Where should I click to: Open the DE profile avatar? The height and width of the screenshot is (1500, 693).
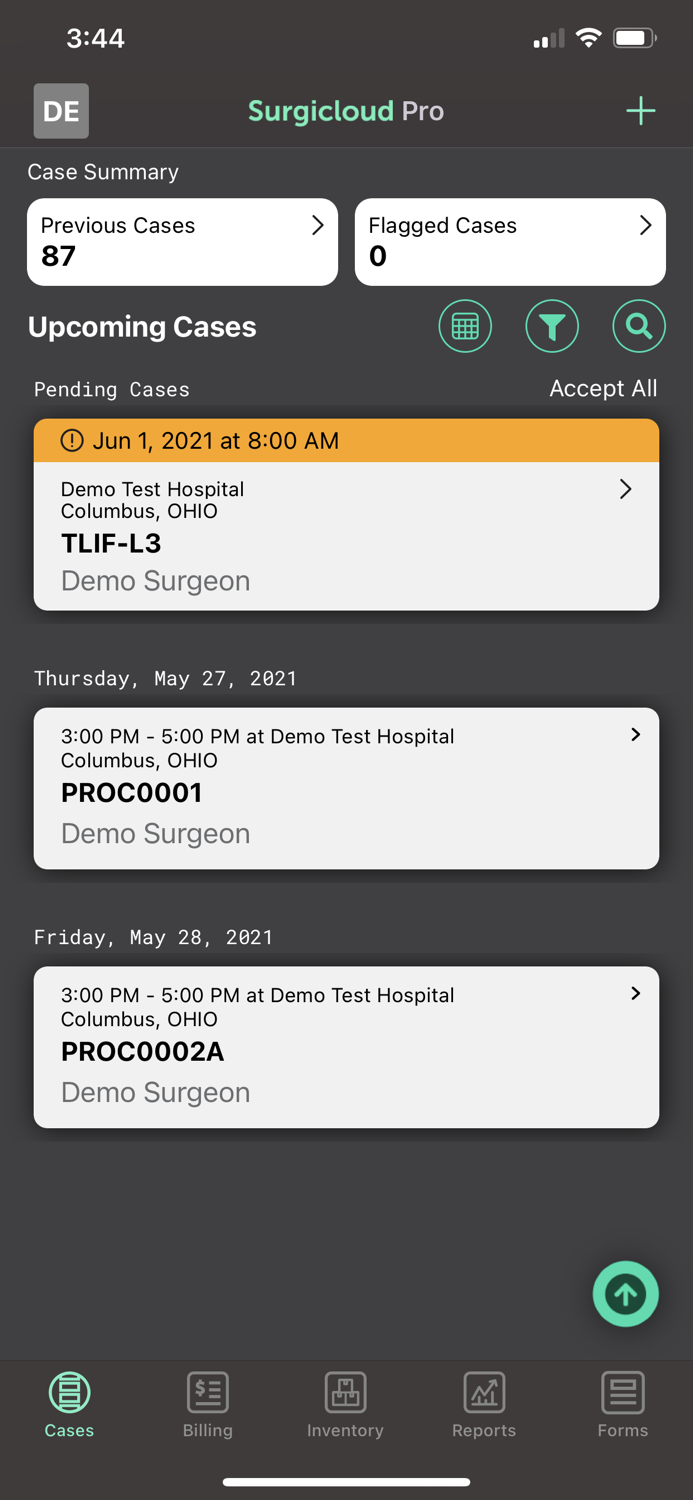click(x=60, y=111)
